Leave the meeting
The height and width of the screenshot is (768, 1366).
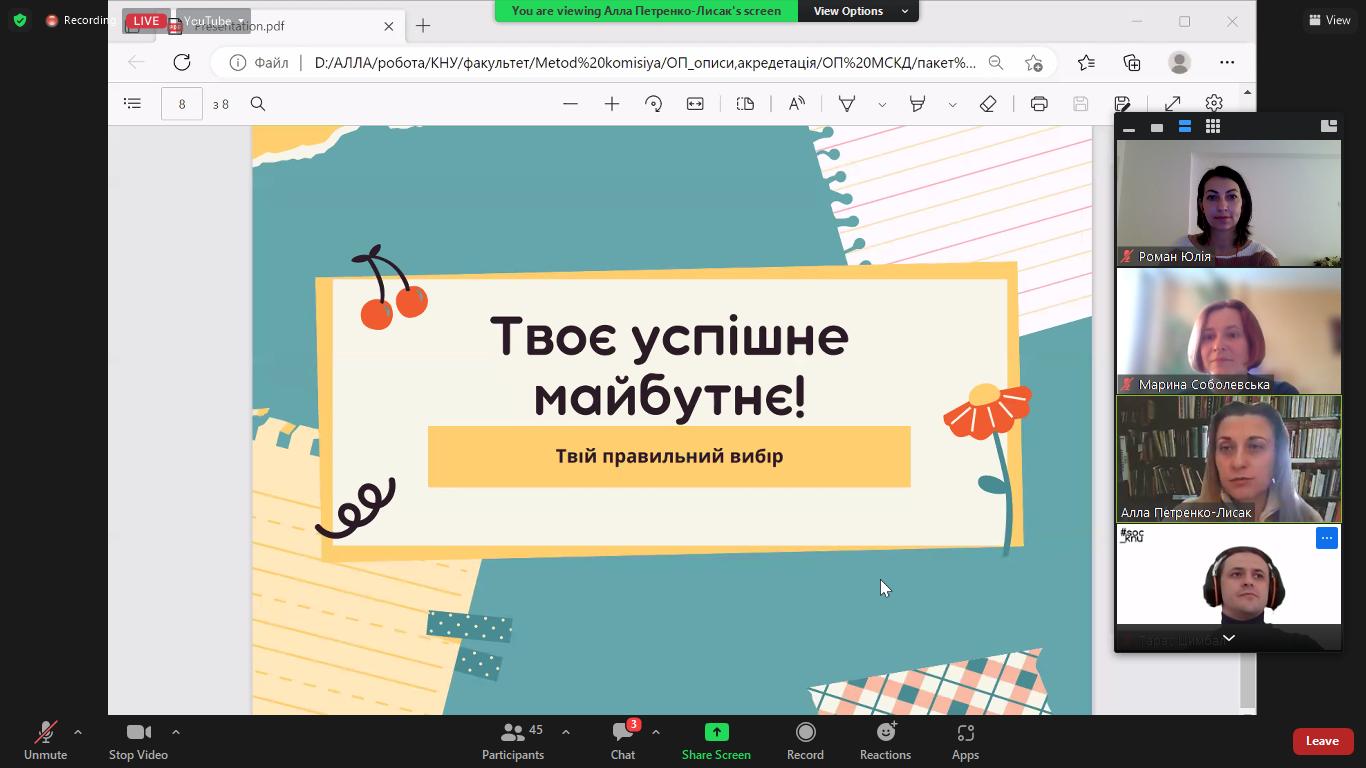tap(1322, 741)
